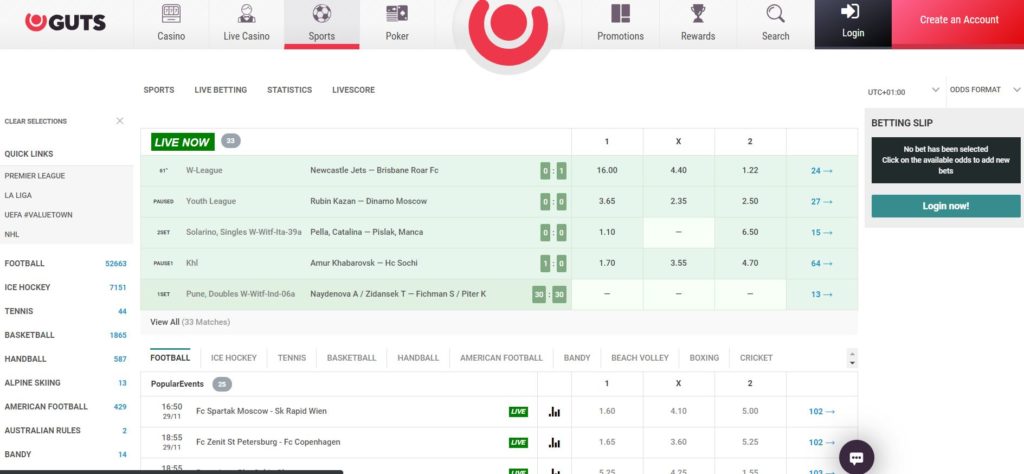Image resolution: width=1024 pixels, height=474 pixels.
Task: Go to the Live Betting menu
Action: coord(220,90)
